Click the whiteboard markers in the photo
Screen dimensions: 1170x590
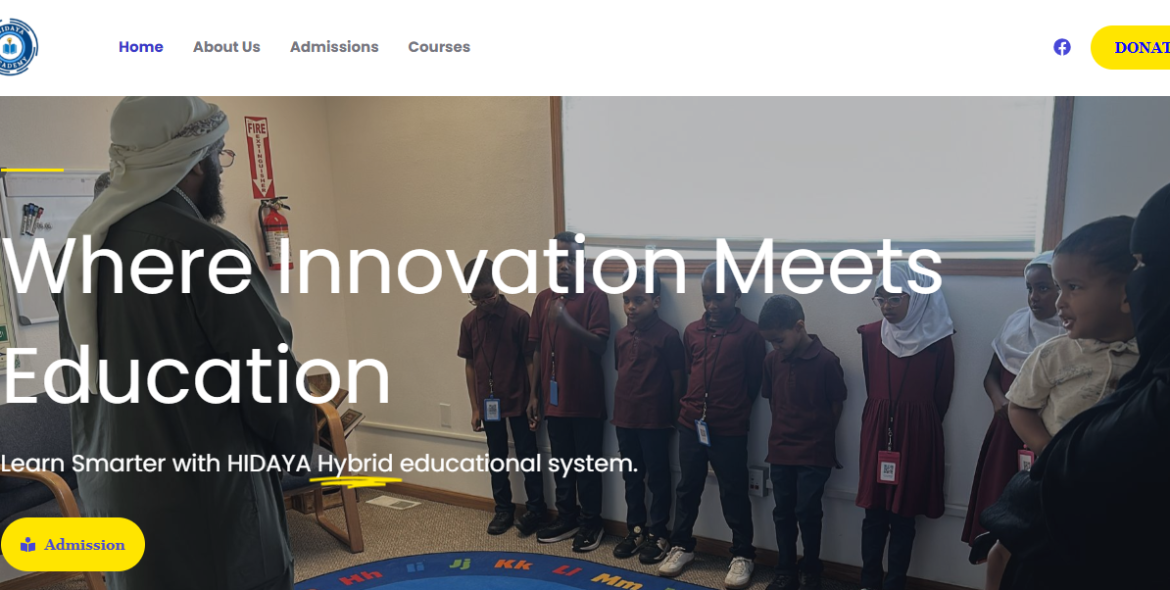point(31,219)
